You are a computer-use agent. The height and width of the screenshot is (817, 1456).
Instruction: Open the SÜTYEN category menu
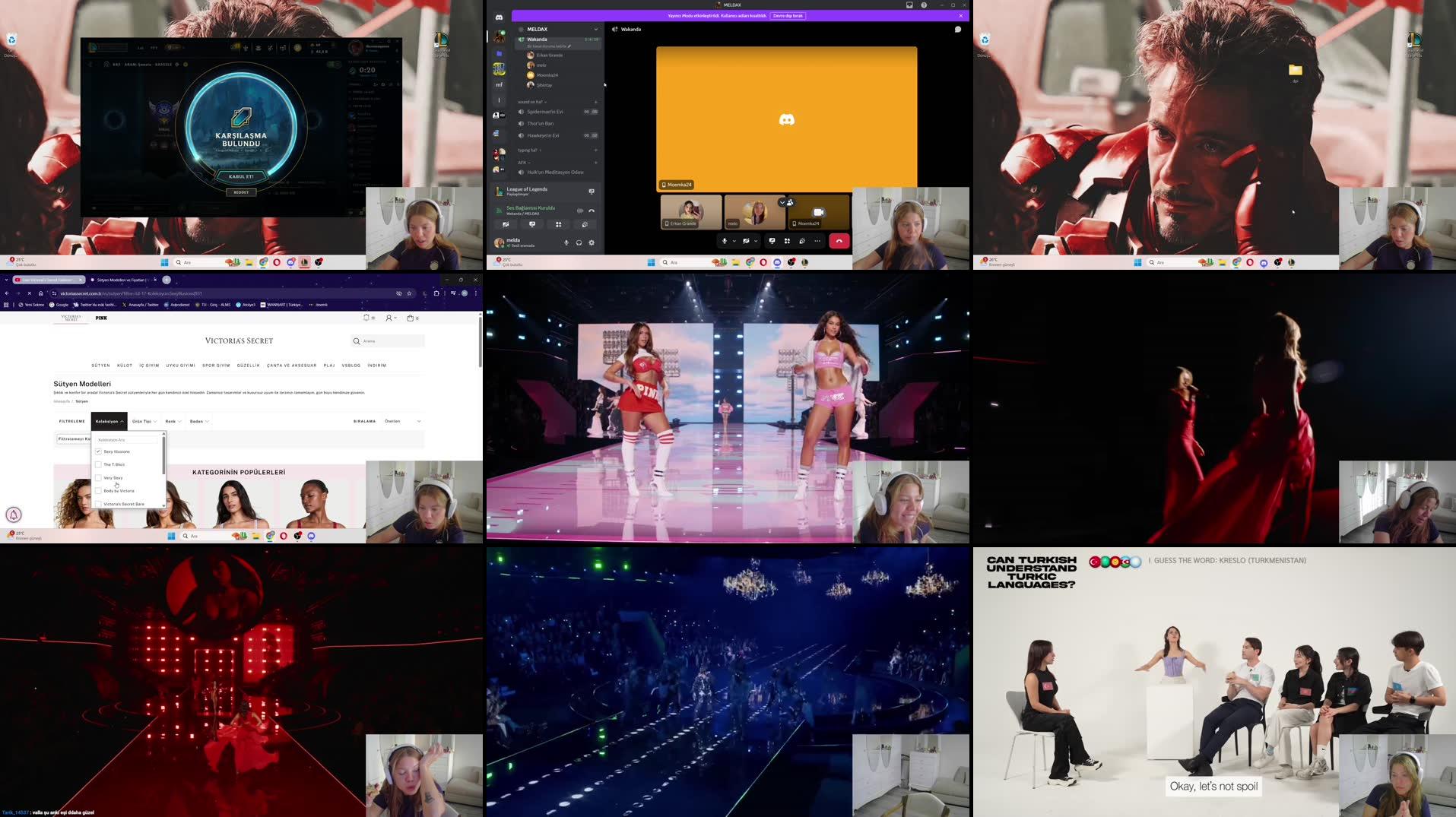(x=101, y=366)
